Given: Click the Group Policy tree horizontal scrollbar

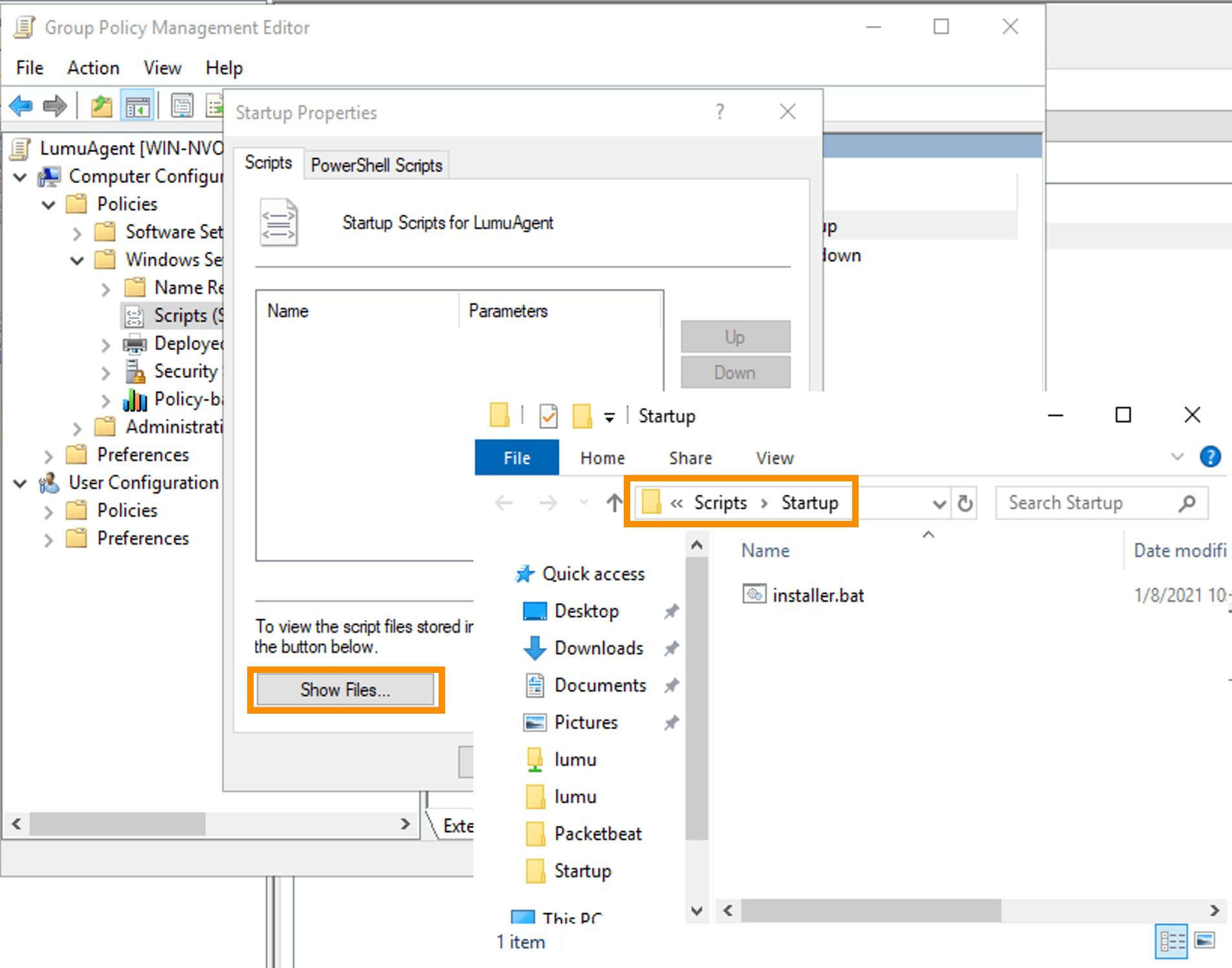Looking at the screenshot, I should (117, 824).
